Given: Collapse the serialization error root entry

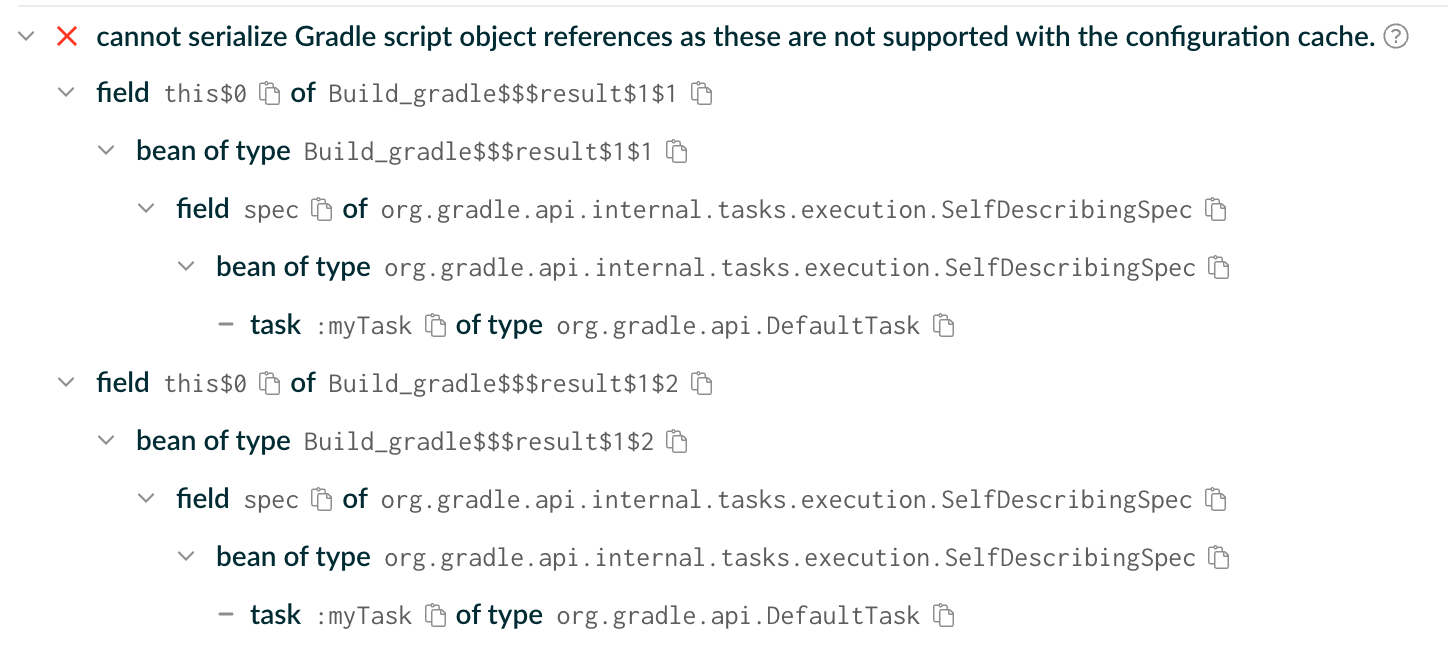Looking at the screenshot, I should point(25,36).
